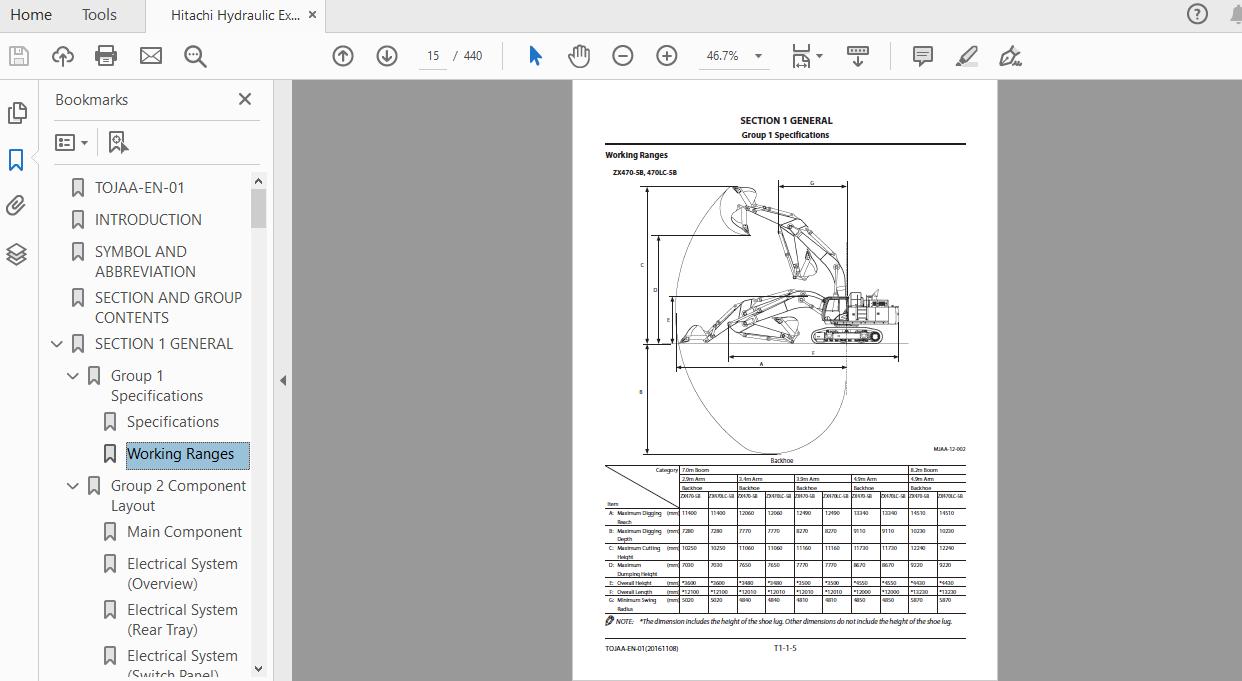
Task: Open Group 2 Component Layout bookmark
Action: [178, 496]
